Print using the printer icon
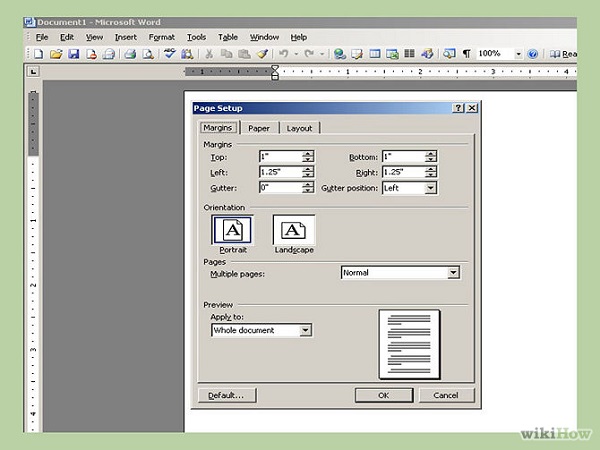Screen dimensions: 600x450 coord(130,54)
